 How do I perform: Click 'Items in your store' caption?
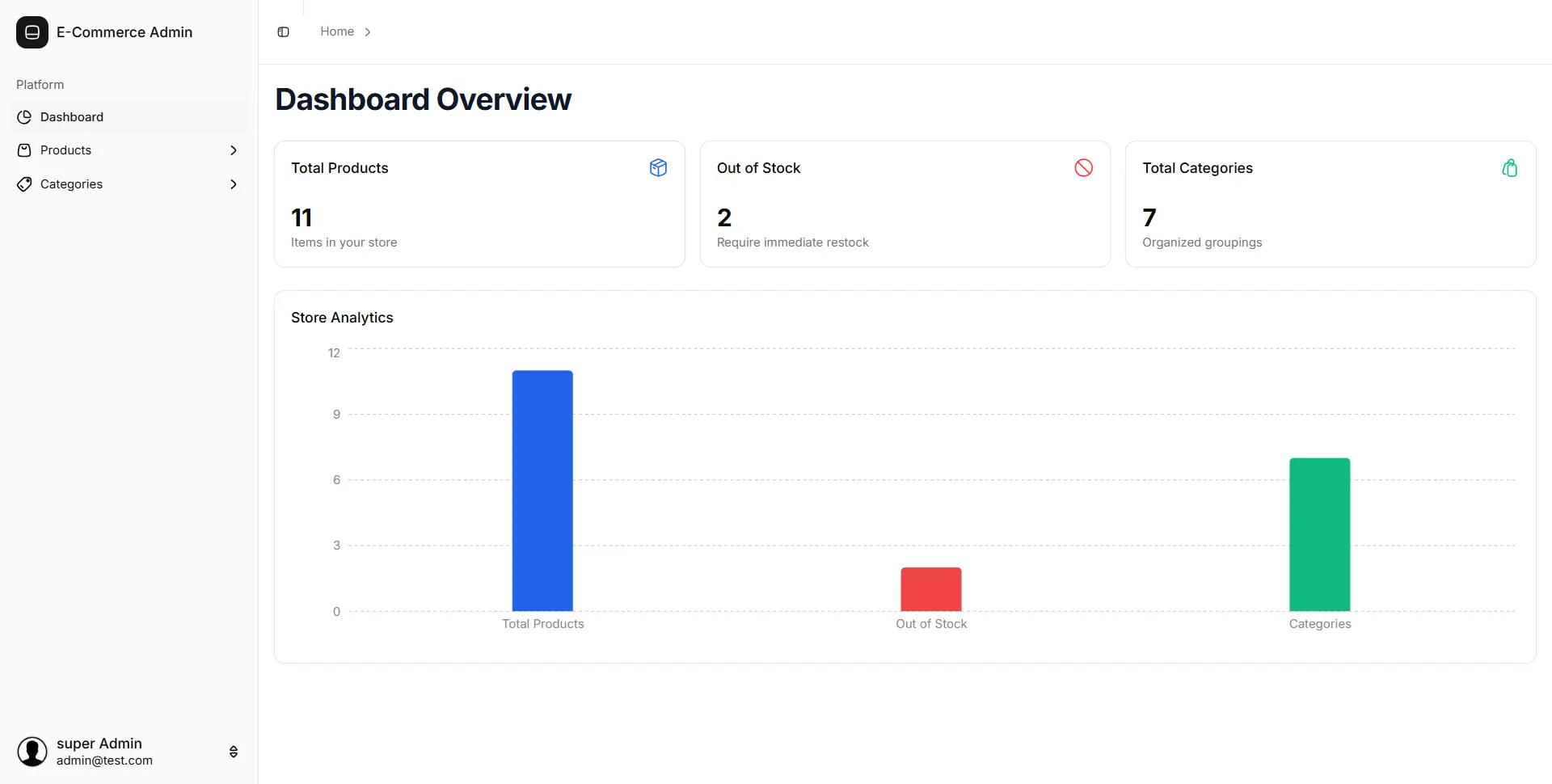344,242
